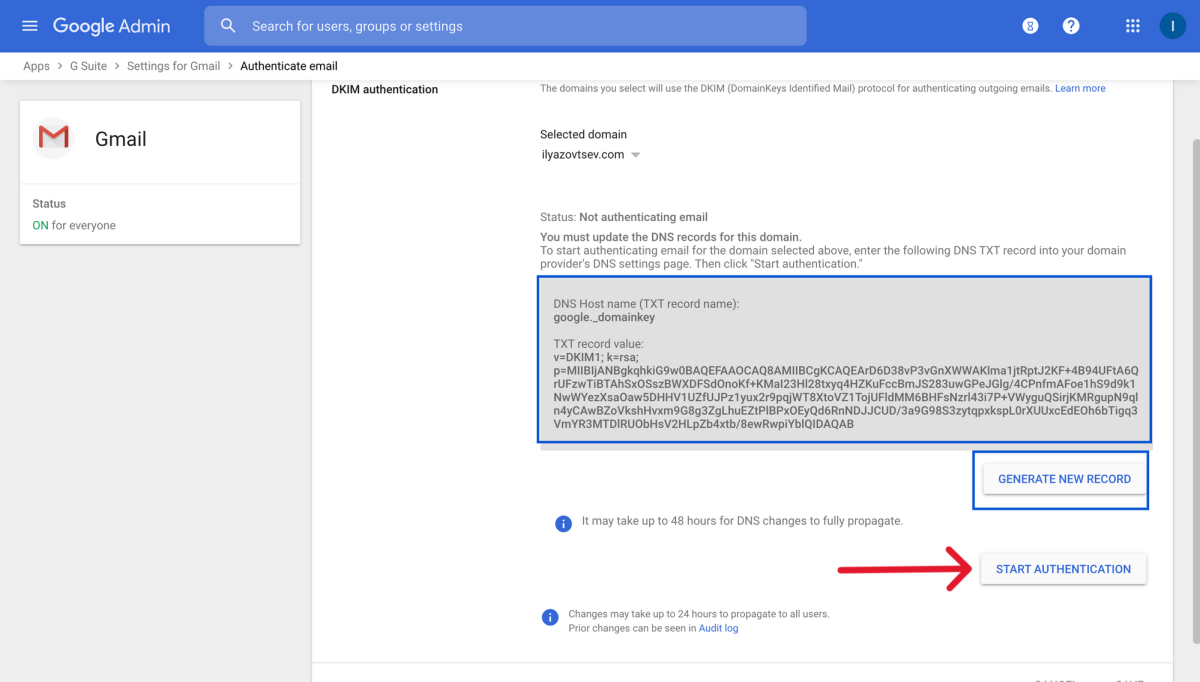Viewport: 1200px width, 682px height.
Task: Open the support assistant icon
Action: (1030, 26)
